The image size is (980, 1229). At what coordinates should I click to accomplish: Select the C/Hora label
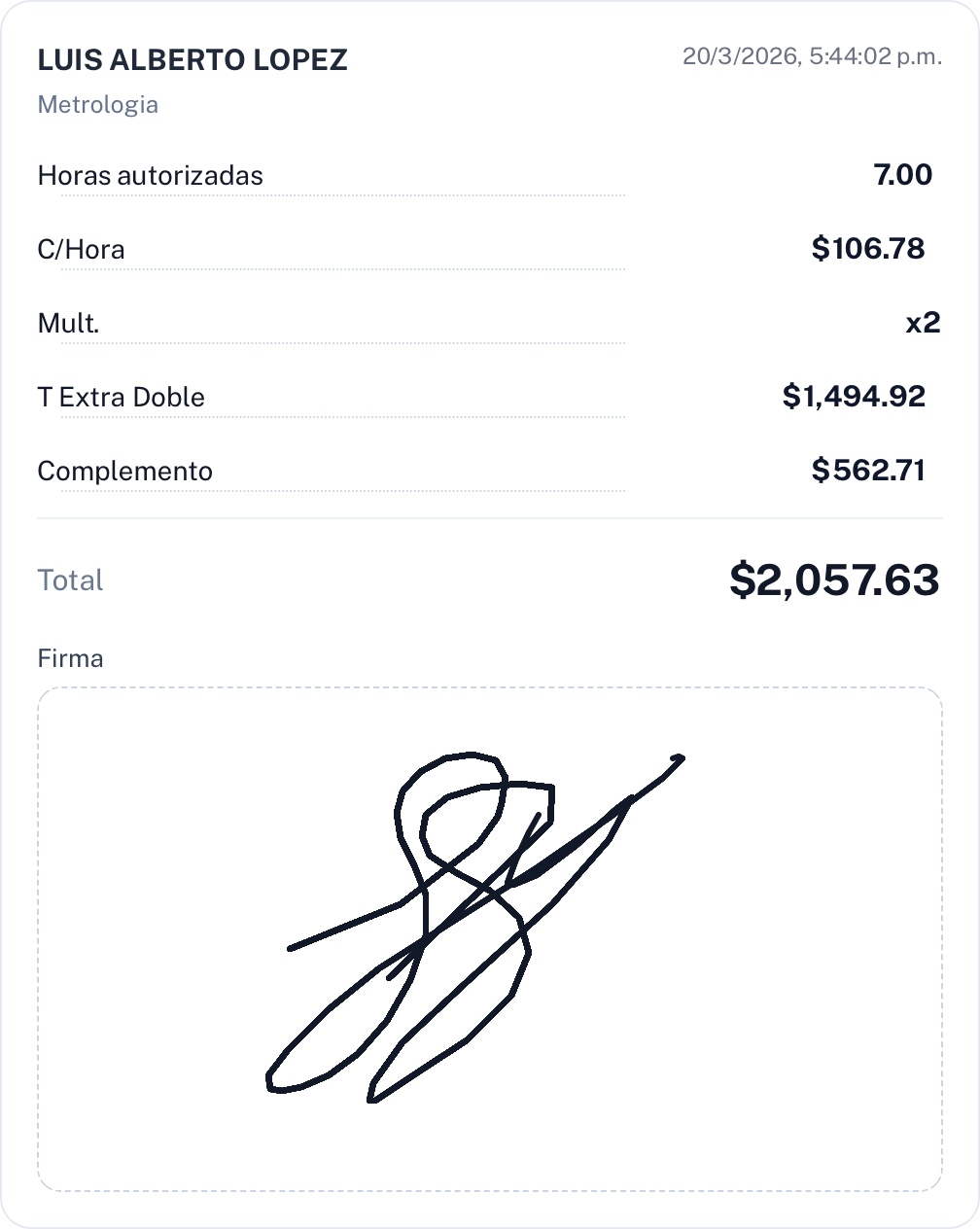(x=81, y=250)
